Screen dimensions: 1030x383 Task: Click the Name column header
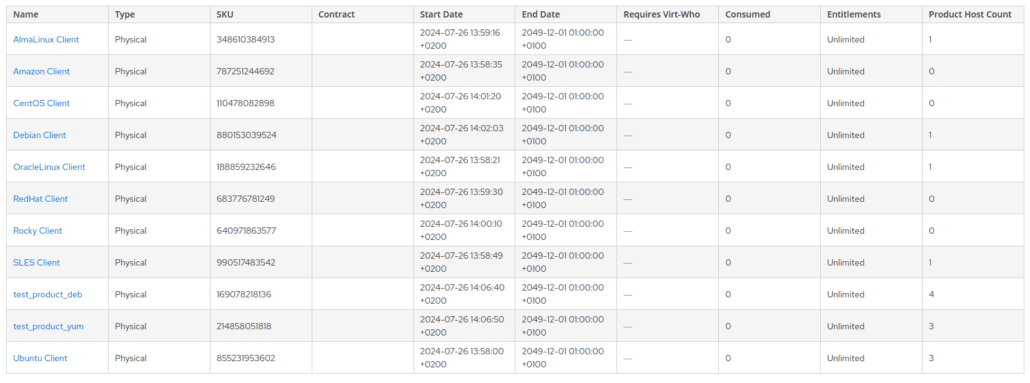pos(24,14)
